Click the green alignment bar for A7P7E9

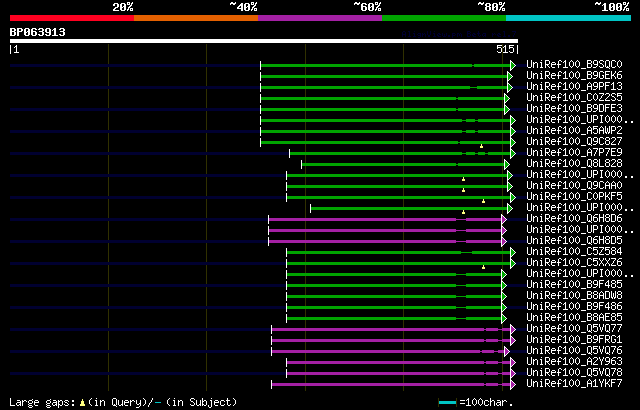(400, 153)
